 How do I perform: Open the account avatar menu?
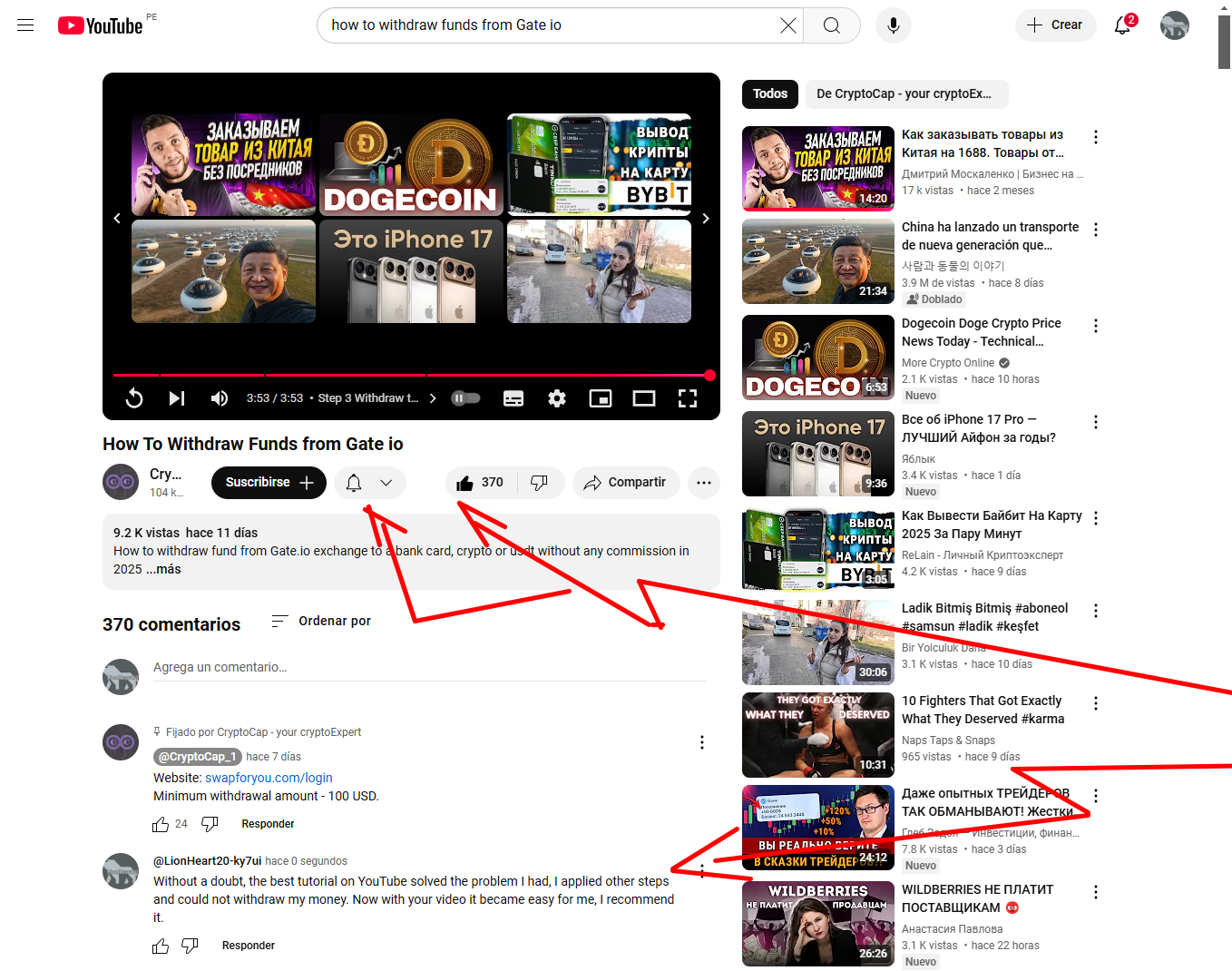coord(1175,25)
